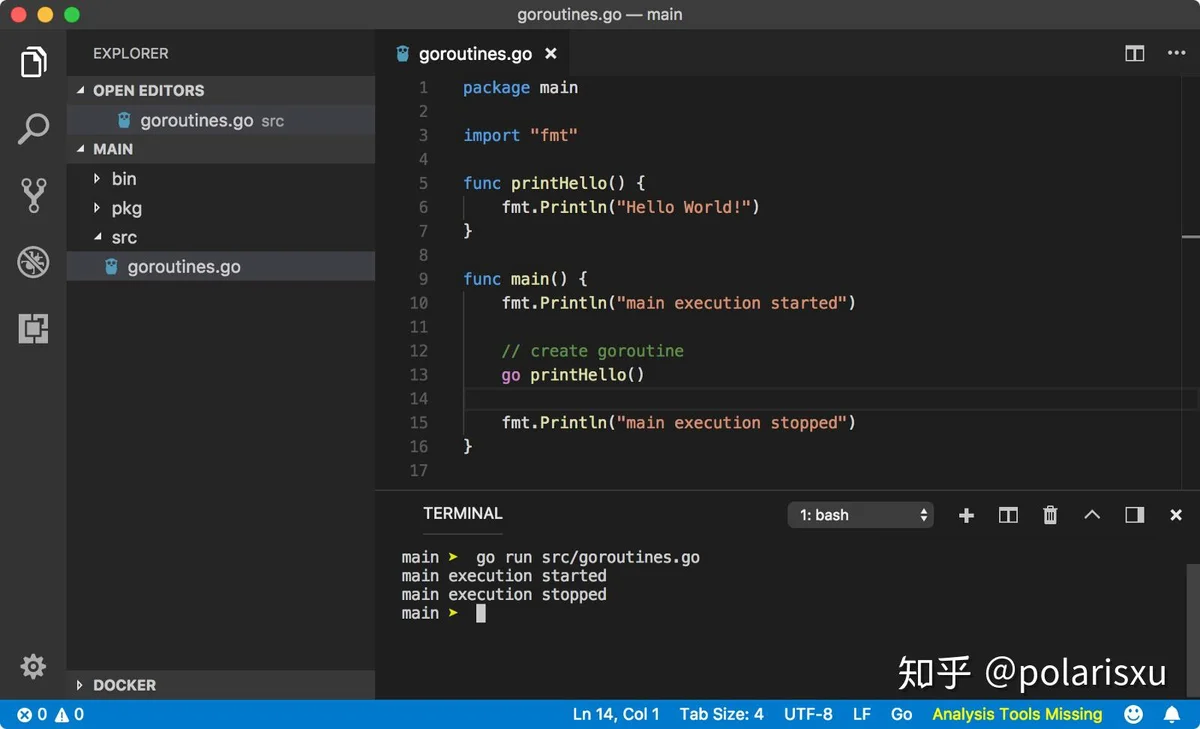The image size is (1200, 729).
Task: Click Analysis Tools Missing warning
Action: click(1017, 714)
